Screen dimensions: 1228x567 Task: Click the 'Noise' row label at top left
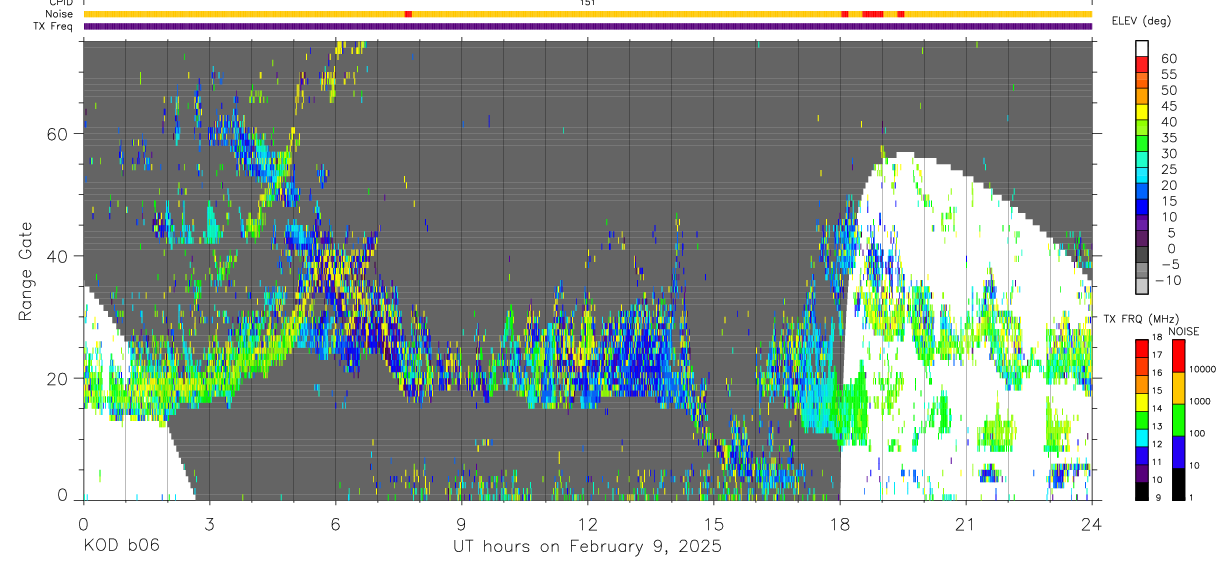pos(60,14)
